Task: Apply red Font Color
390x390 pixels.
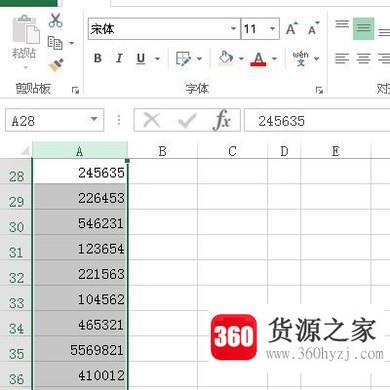Action: click(x=258, y=59)
